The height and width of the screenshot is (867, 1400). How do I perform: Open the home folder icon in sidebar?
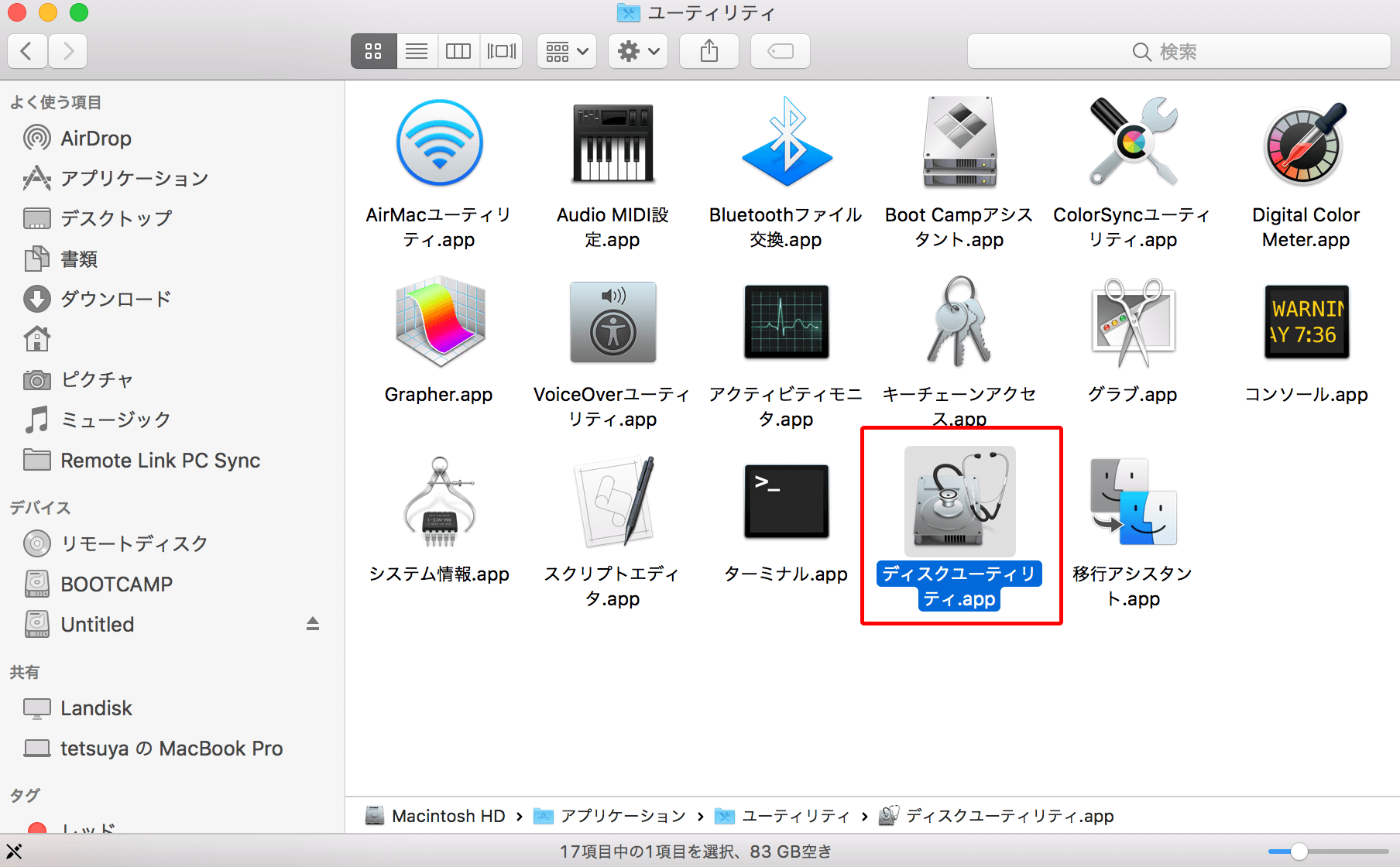coord(37,339)
